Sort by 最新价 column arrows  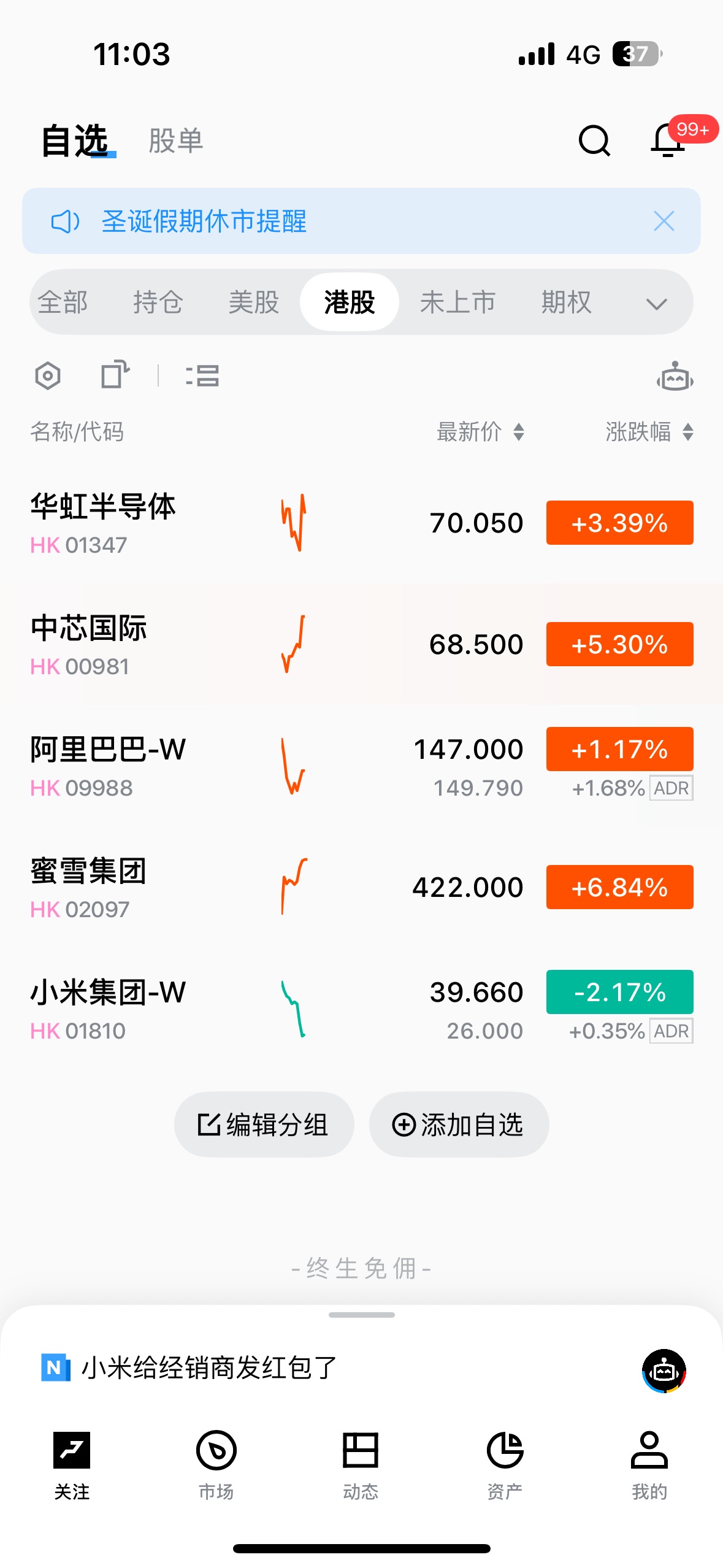[x=518, y=432]
